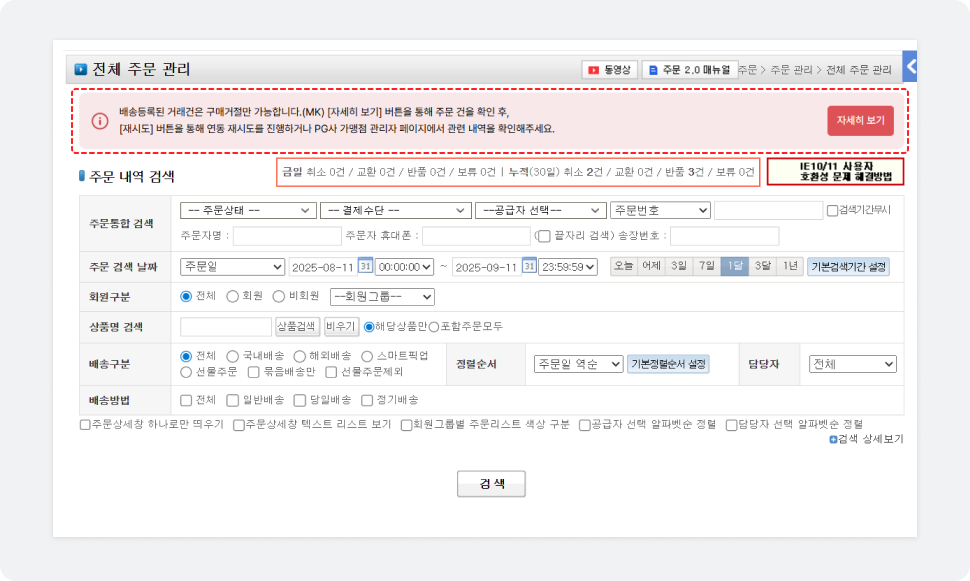This screenshot has width=970, height=581.
Task: Click the 자세히 보기 red button
Action: click(860, 120)
